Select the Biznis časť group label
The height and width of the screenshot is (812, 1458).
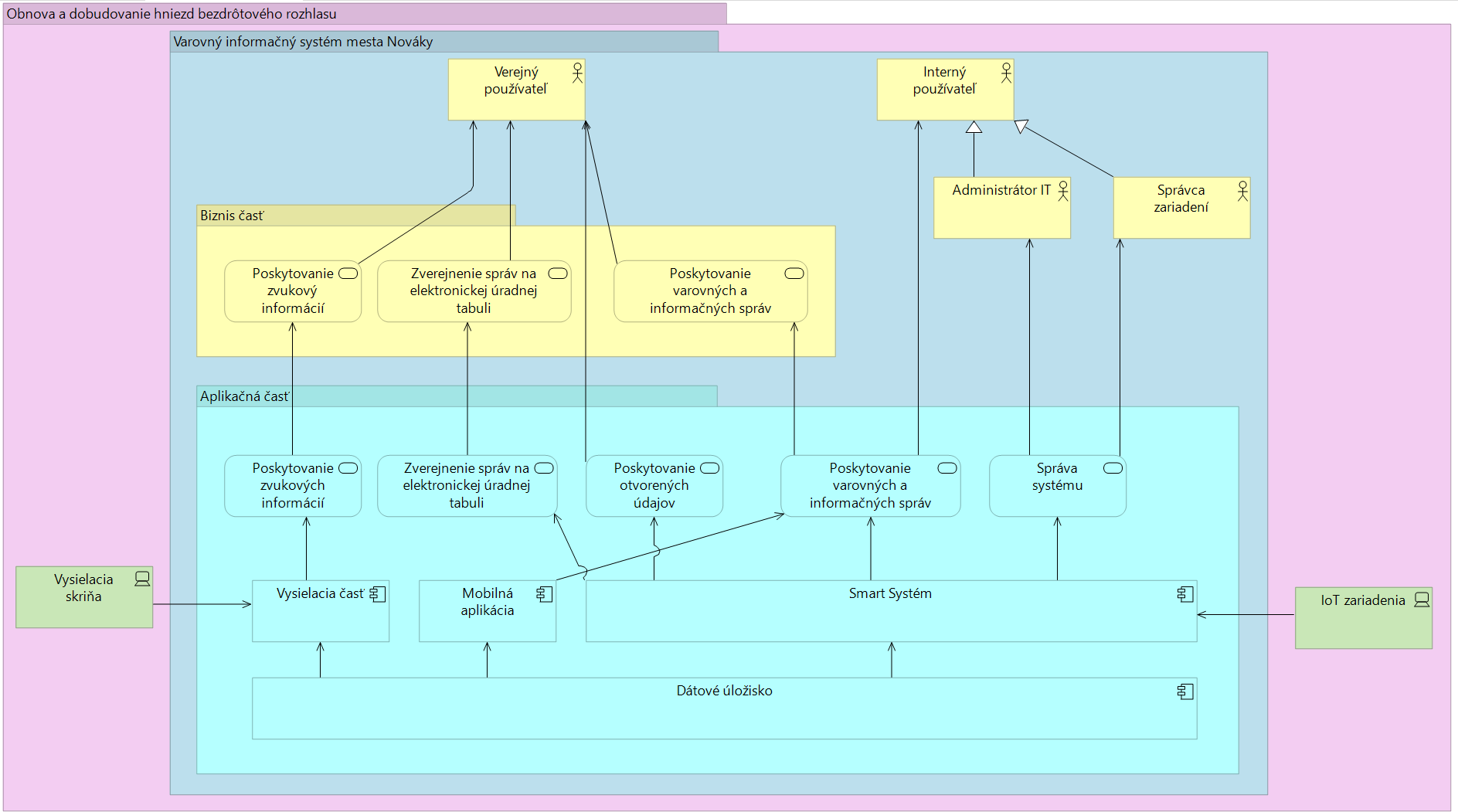(x=232, y=216)
